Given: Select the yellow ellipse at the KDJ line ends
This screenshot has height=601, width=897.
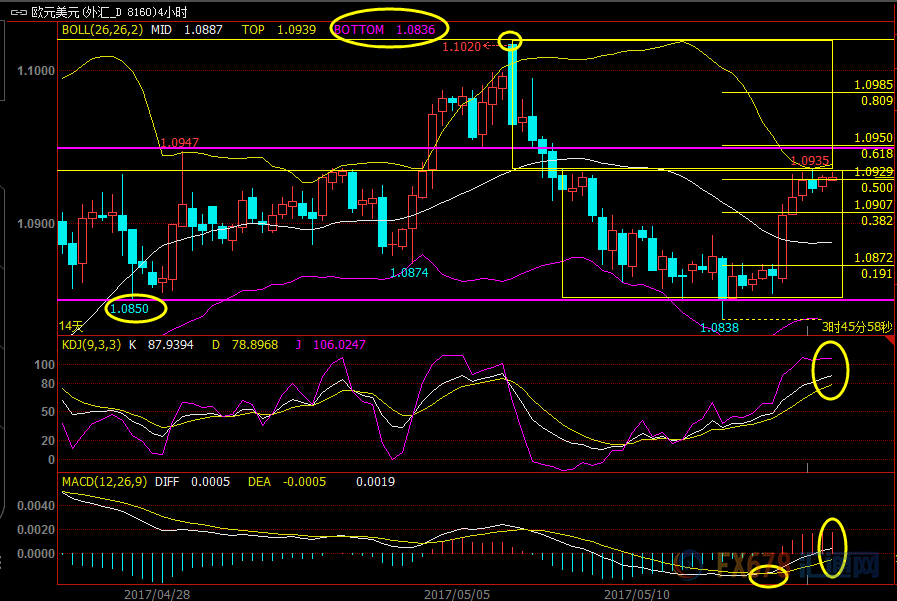Looking at the screenshot, I should (831, 369).
